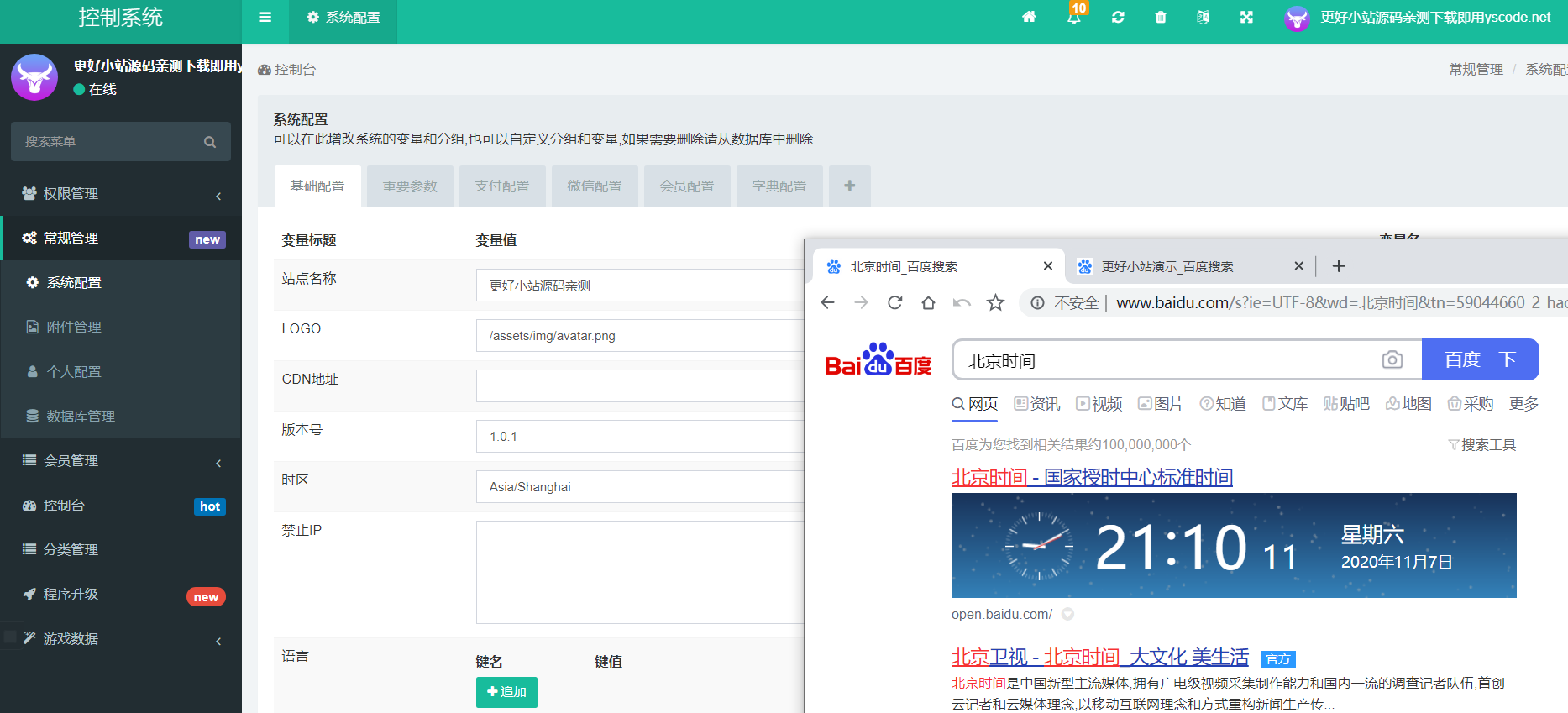This screenshot has width=1568, height=713.
Task: Open 程序升级 in sidebar
Action: [121, 595]
